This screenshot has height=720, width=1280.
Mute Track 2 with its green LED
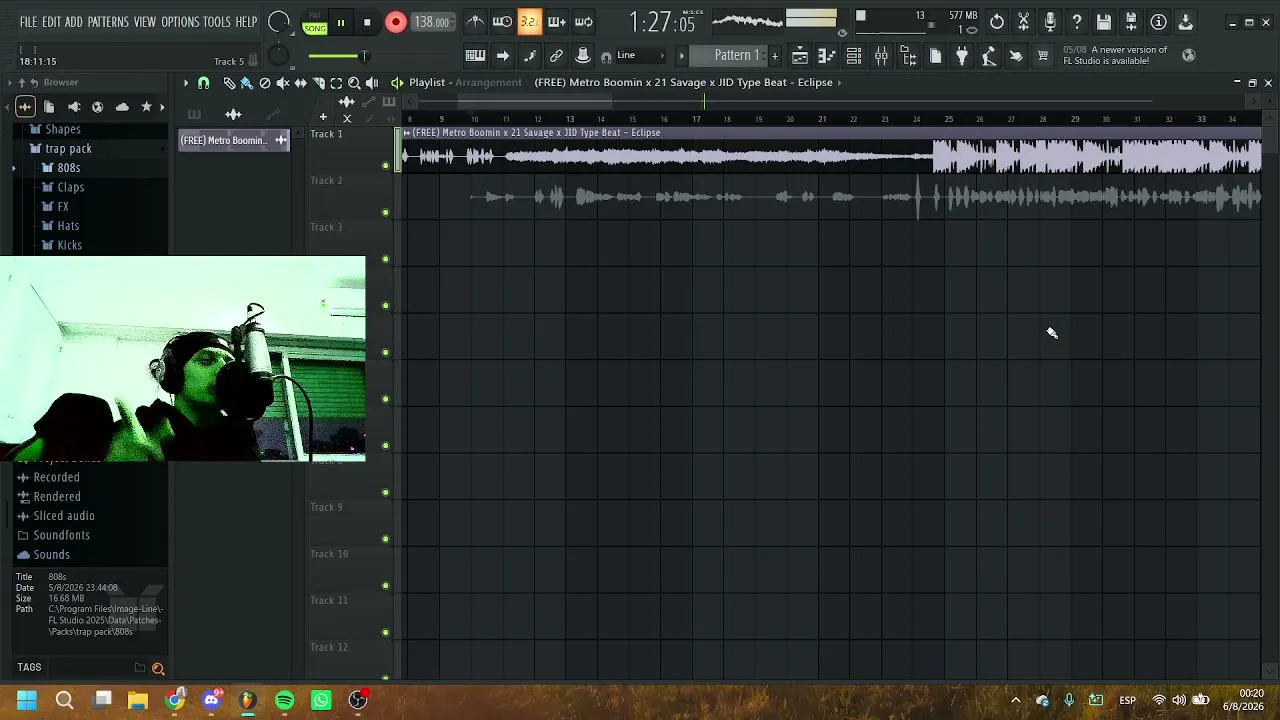[x=386, y=212]
